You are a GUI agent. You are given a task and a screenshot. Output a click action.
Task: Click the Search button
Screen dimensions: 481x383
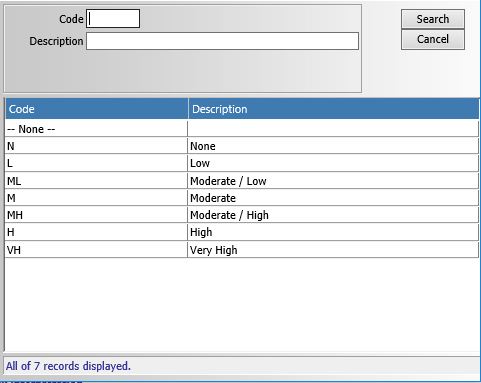(x=433, y=19)
